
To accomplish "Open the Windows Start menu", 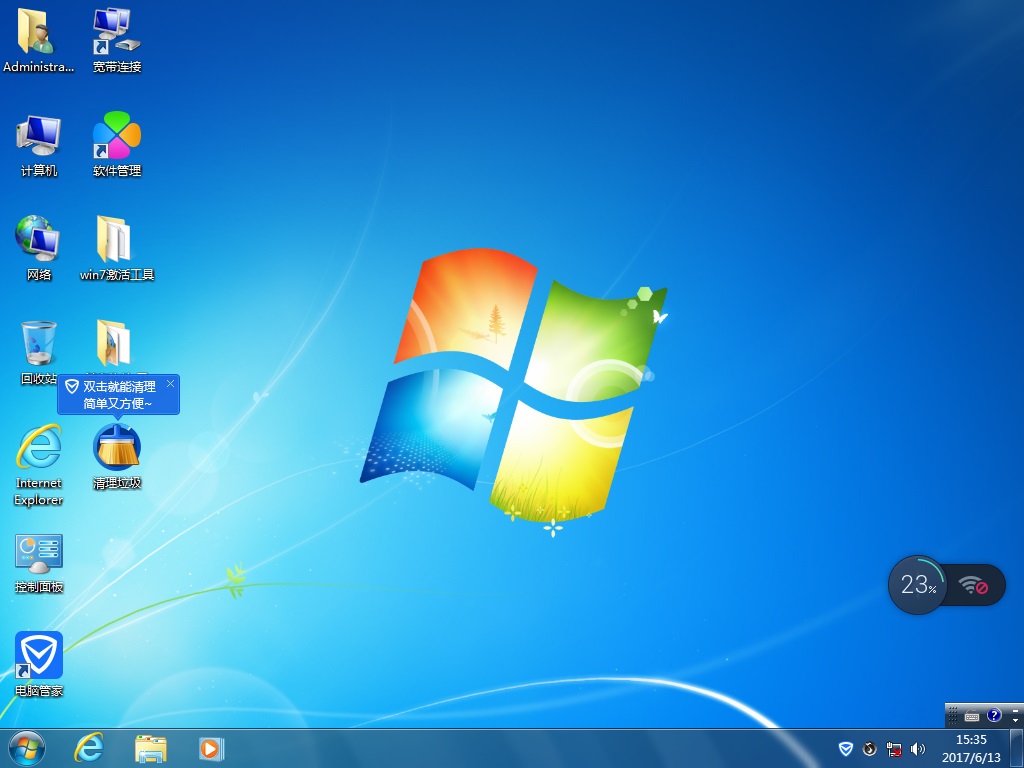I will (27, 747).
